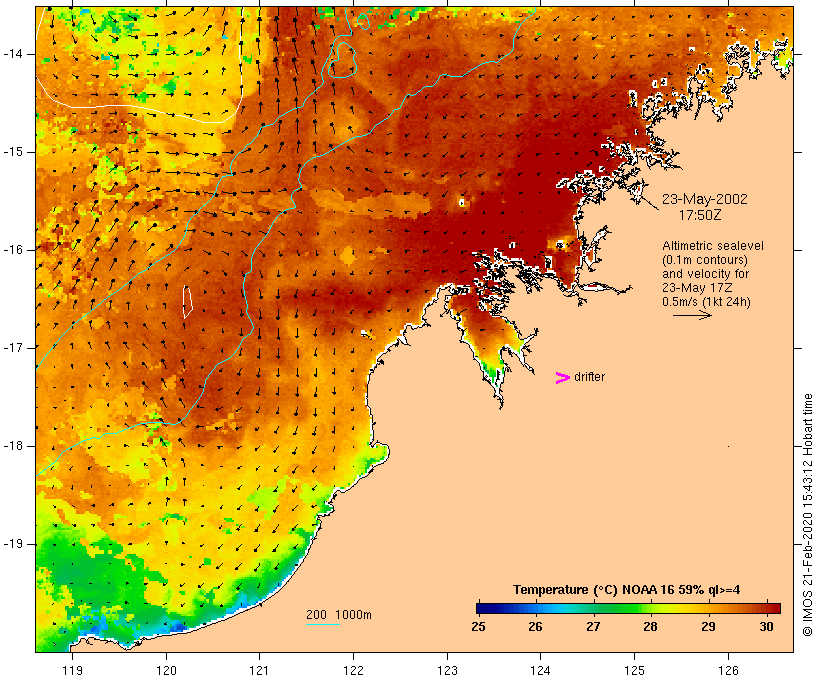This screenshot has height=680, width=820.
Task: Click the velocity scale arrow under 0.5m/s
Action: click(x=692, y=315)
